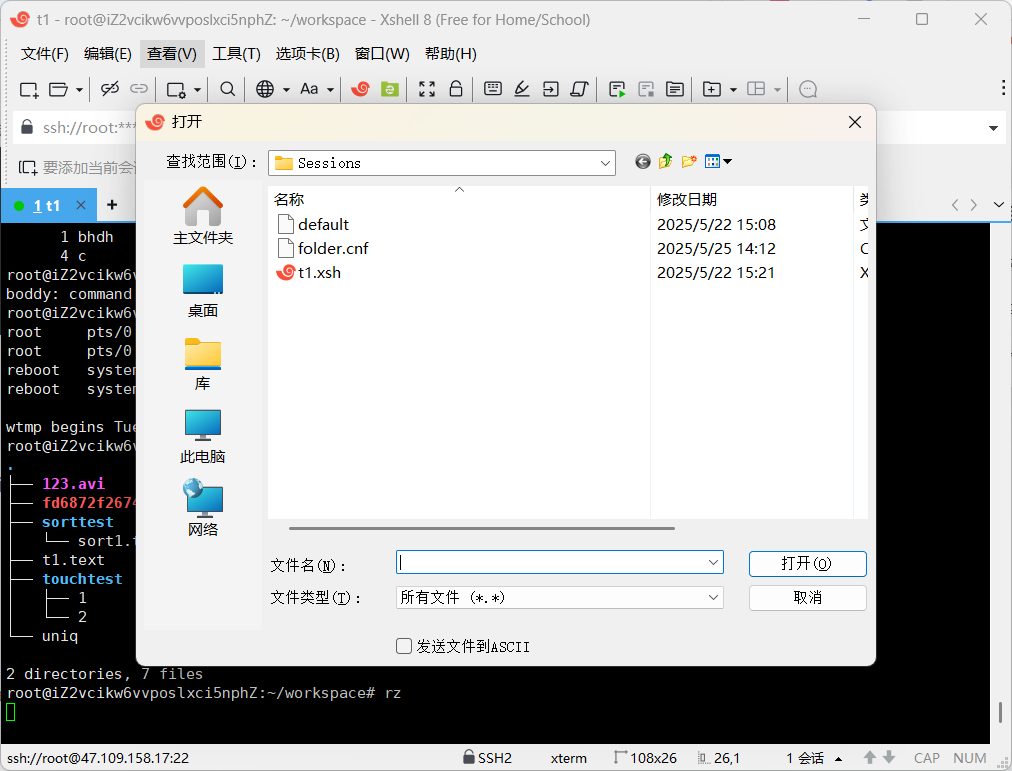Select the t1.xsh session file
The image size is (1012, 771).
[x=309, y=272]
